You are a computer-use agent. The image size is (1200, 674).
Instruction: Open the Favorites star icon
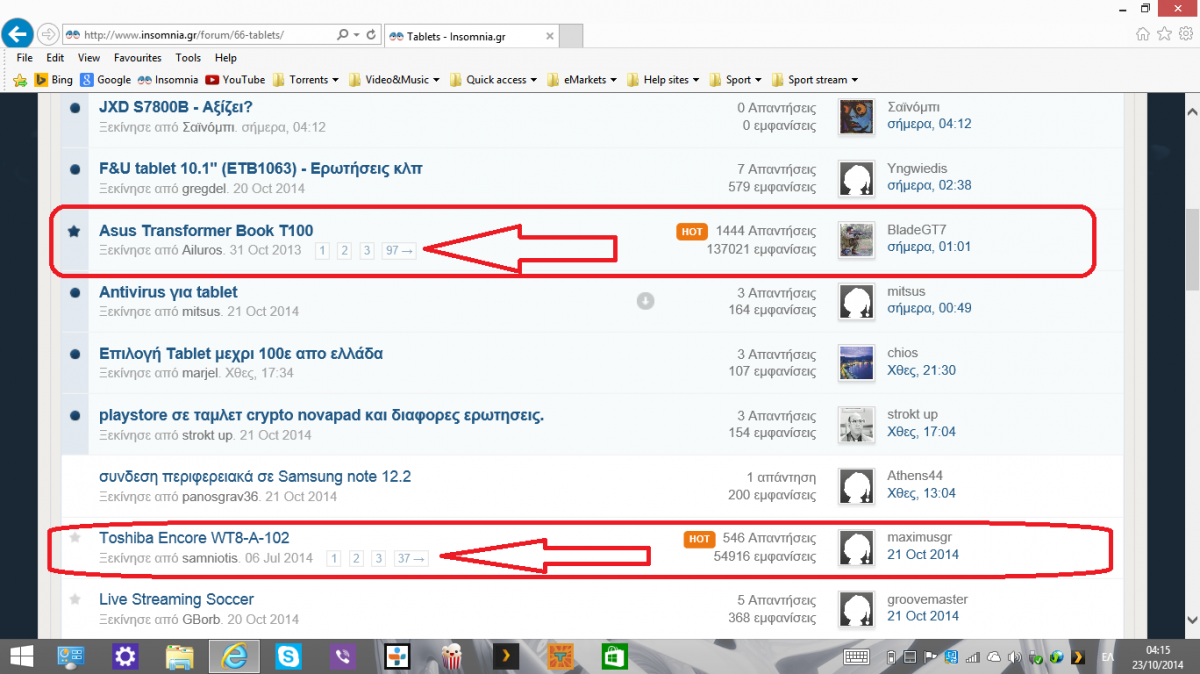1164,34
